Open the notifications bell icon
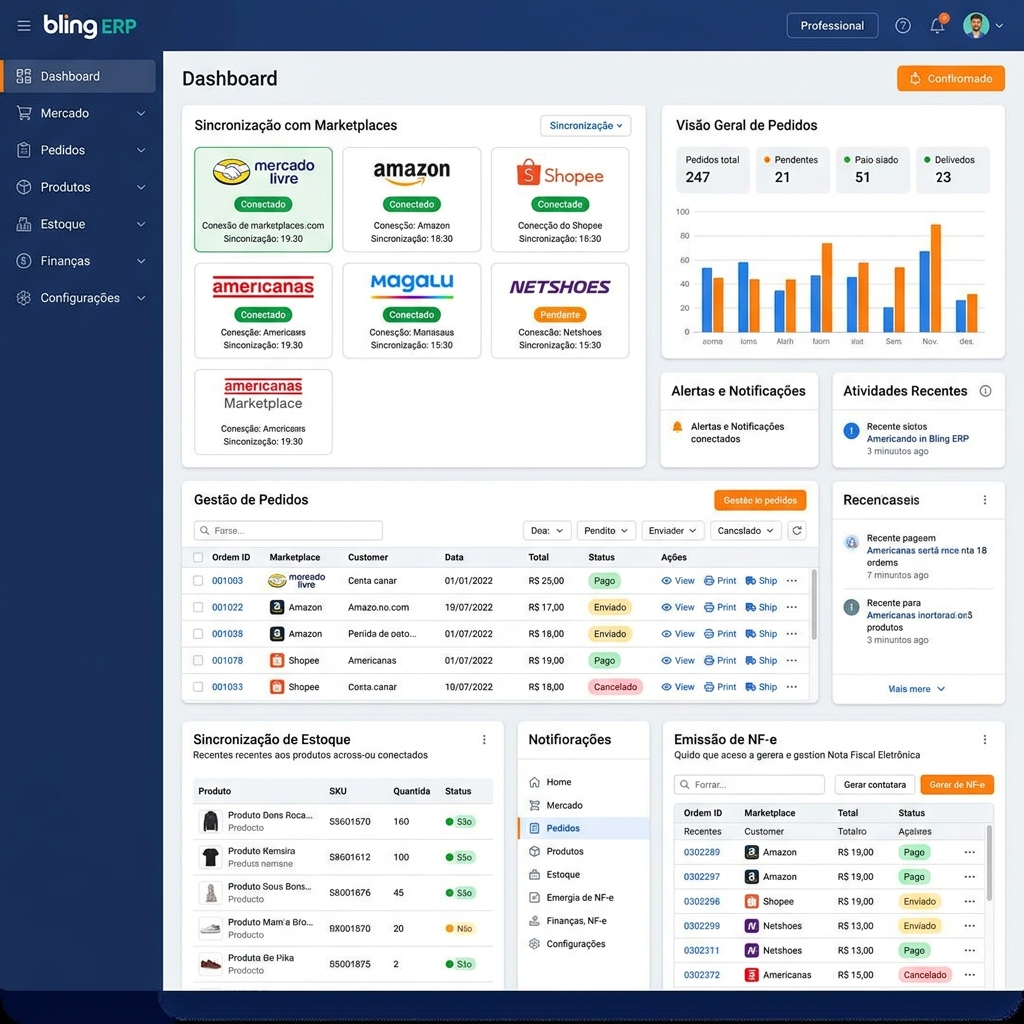Screen dimensions: 1024x1024 [938, 25]
